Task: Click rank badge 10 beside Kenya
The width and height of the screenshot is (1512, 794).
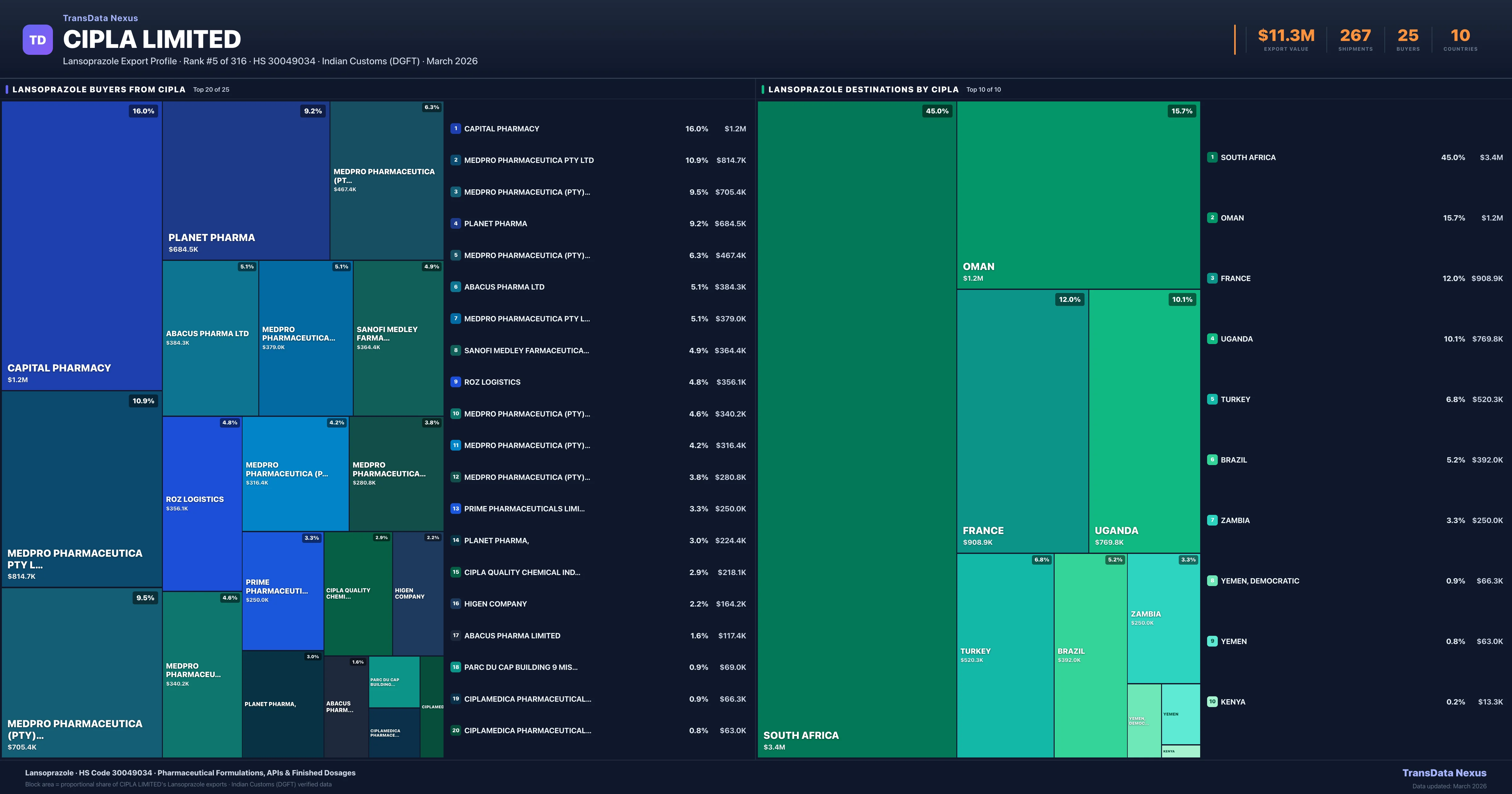Action: click(1213, 701)
